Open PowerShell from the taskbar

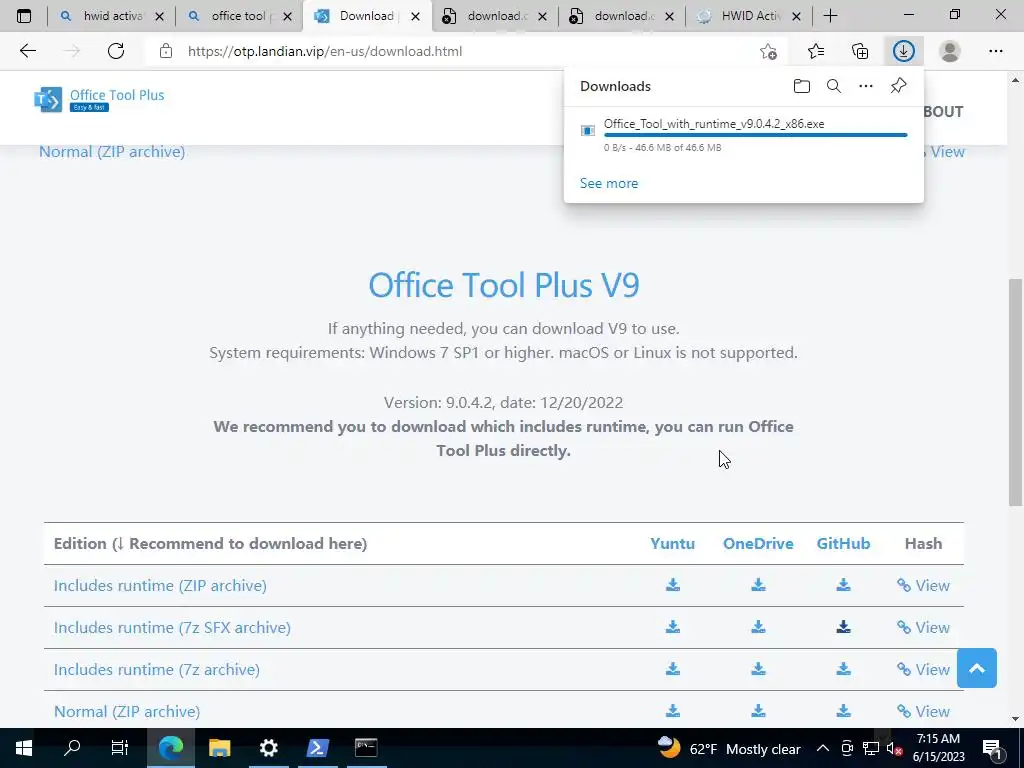(x=317, y=748)
